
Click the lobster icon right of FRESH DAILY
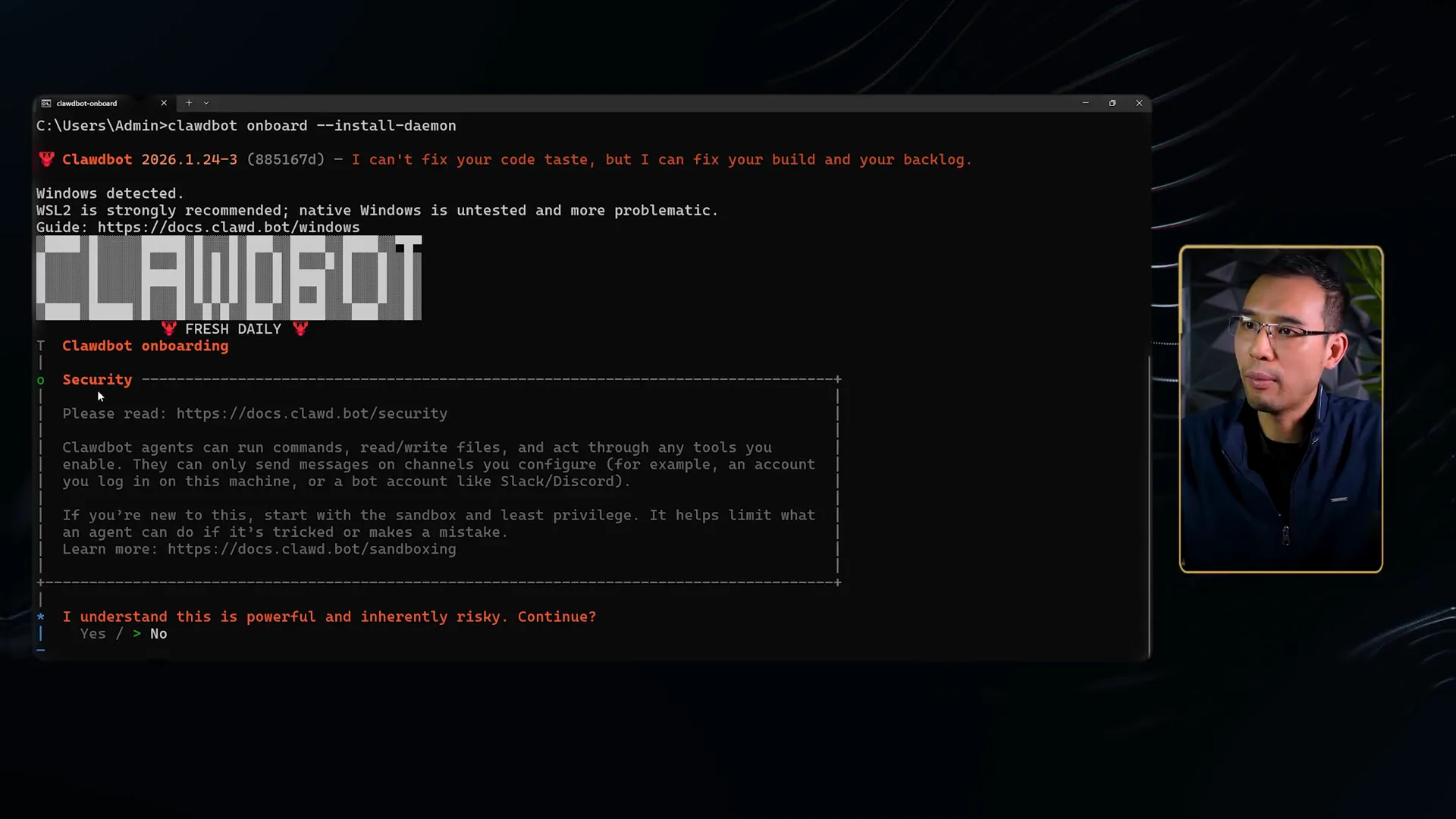pos(300,328)
